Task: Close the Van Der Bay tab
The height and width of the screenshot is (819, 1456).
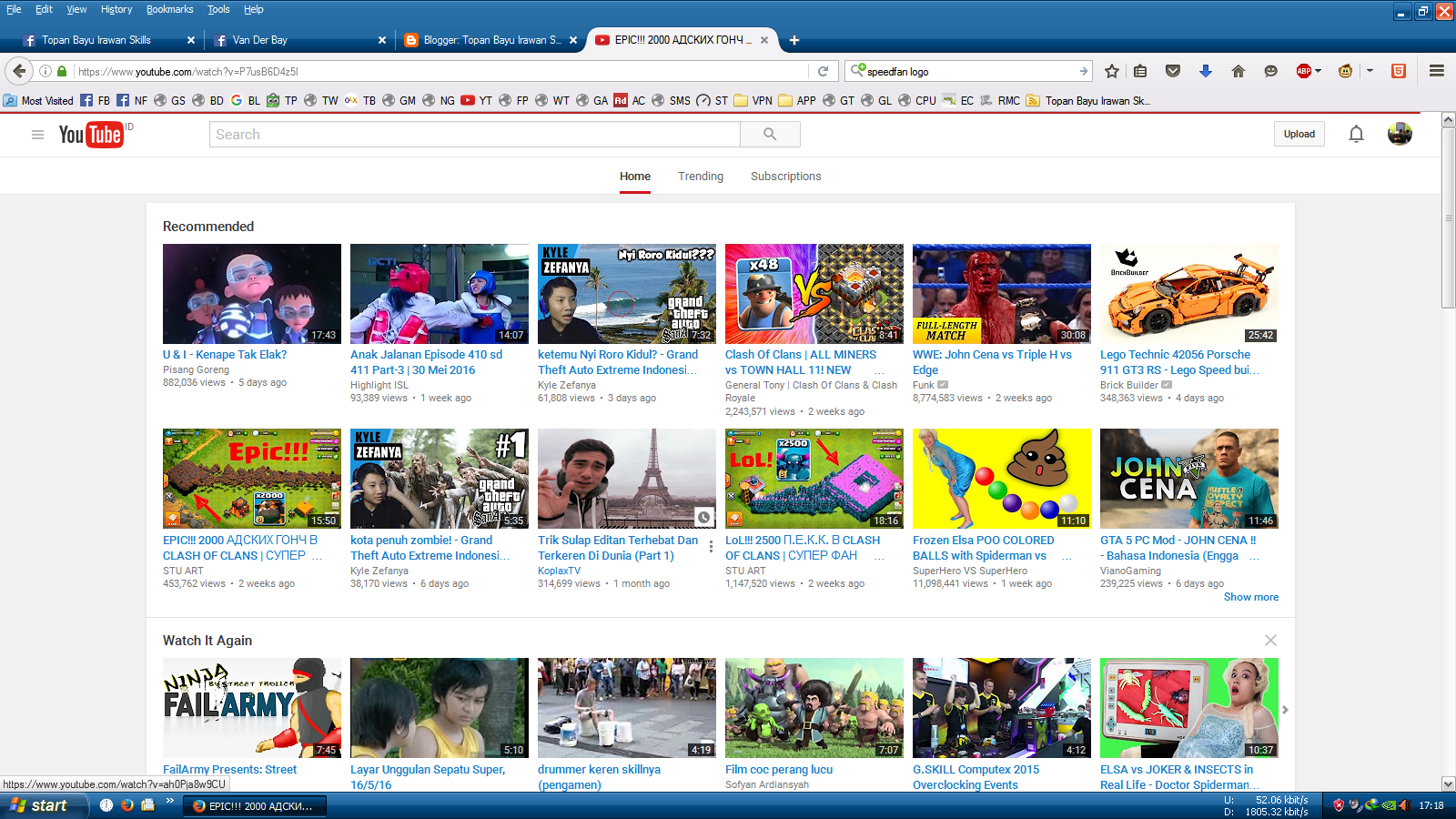Action: pos(382,40)
